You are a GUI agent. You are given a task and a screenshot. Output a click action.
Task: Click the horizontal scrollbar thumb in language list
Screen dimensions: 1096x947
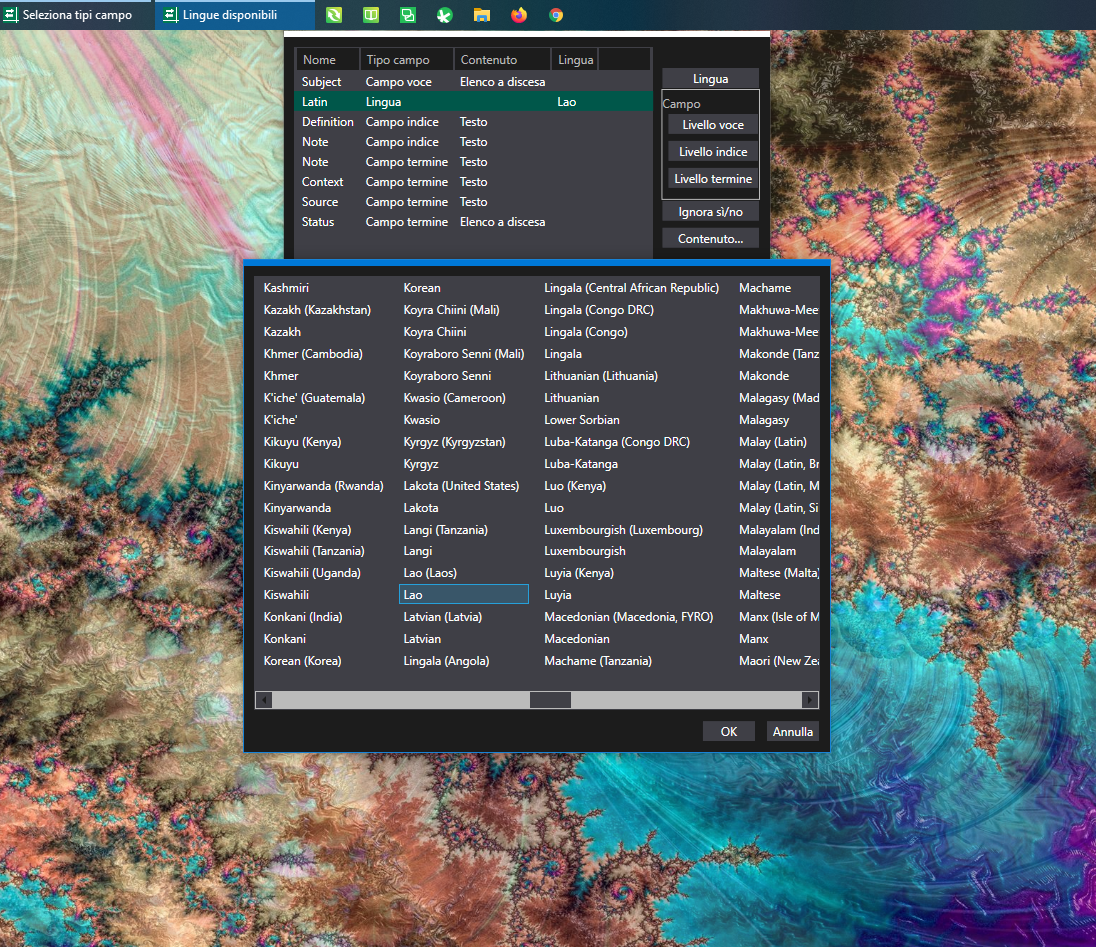pos(550,700)
